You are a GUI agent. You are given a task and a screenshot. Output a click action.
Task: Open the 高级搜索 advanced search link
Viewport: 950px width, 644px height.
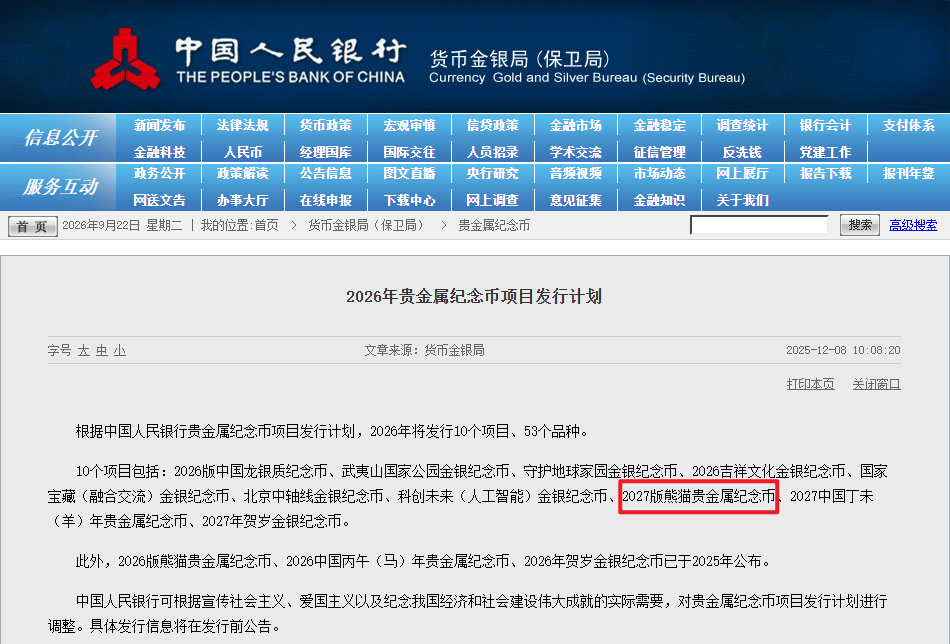pyautogui.click(x=913, y=225)
